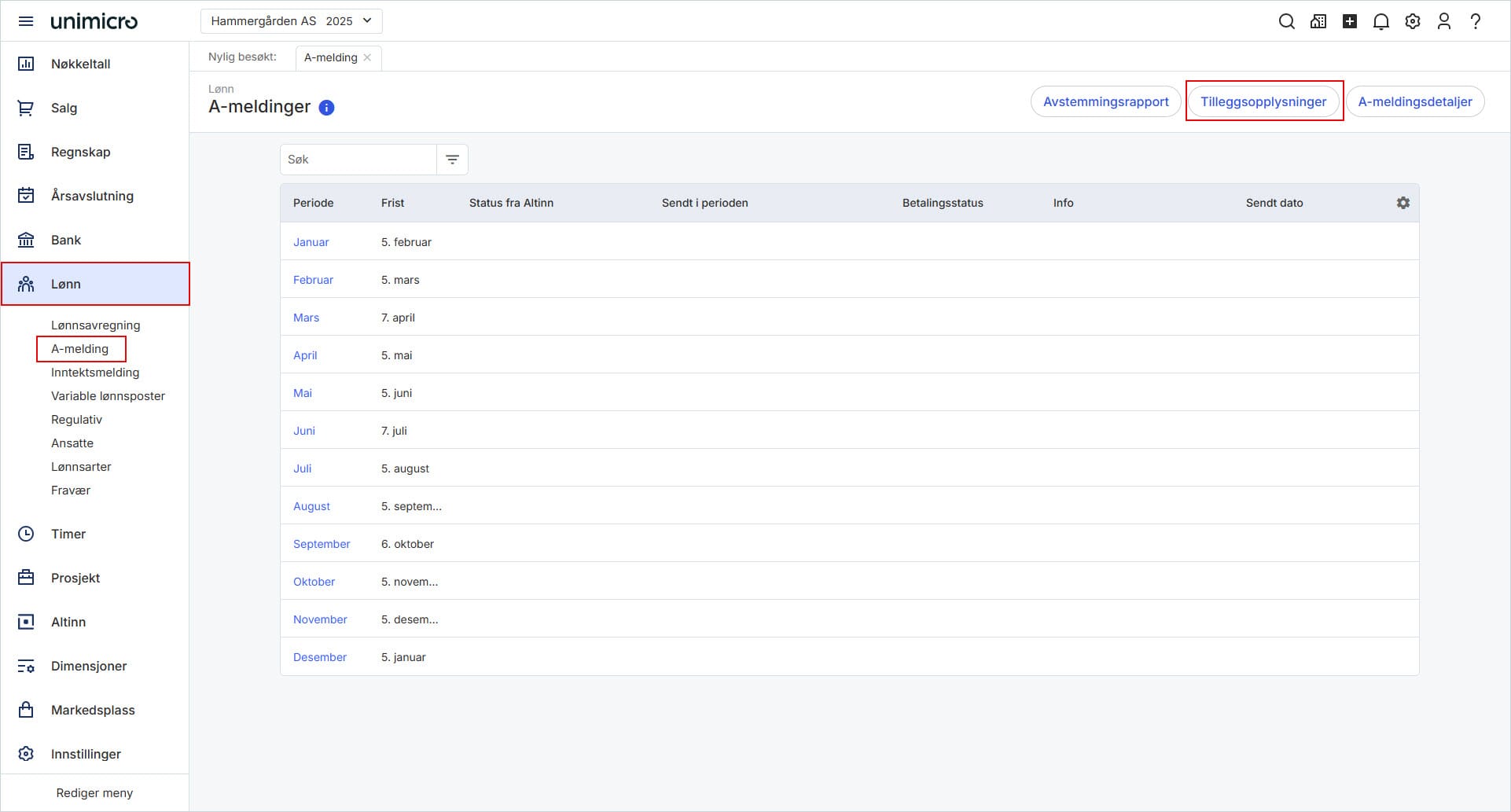Open Lønnsavregning in the Lønn submenu

coord(95,325)
